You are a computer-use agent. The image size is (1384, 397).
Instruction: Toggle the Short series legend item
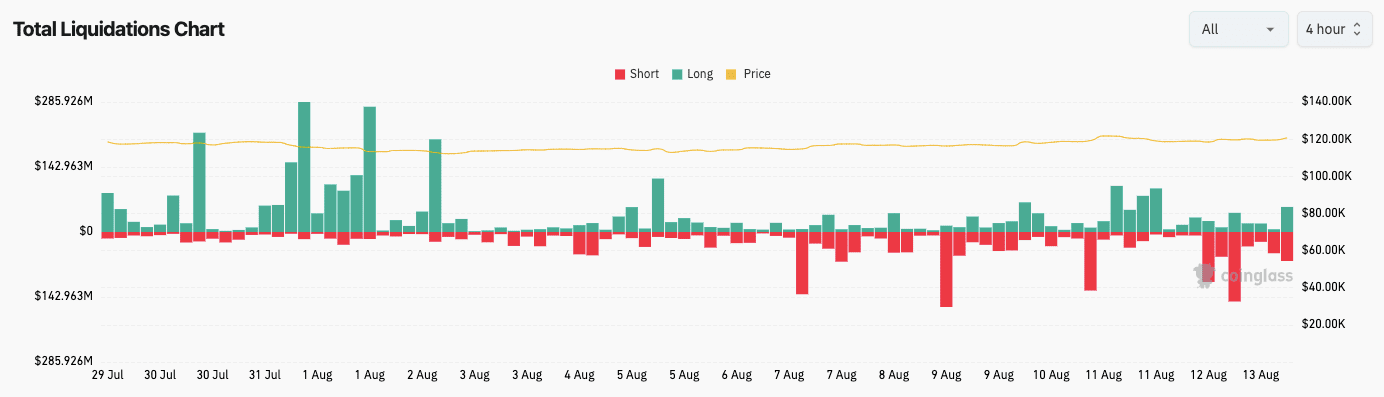coord(636,74)
